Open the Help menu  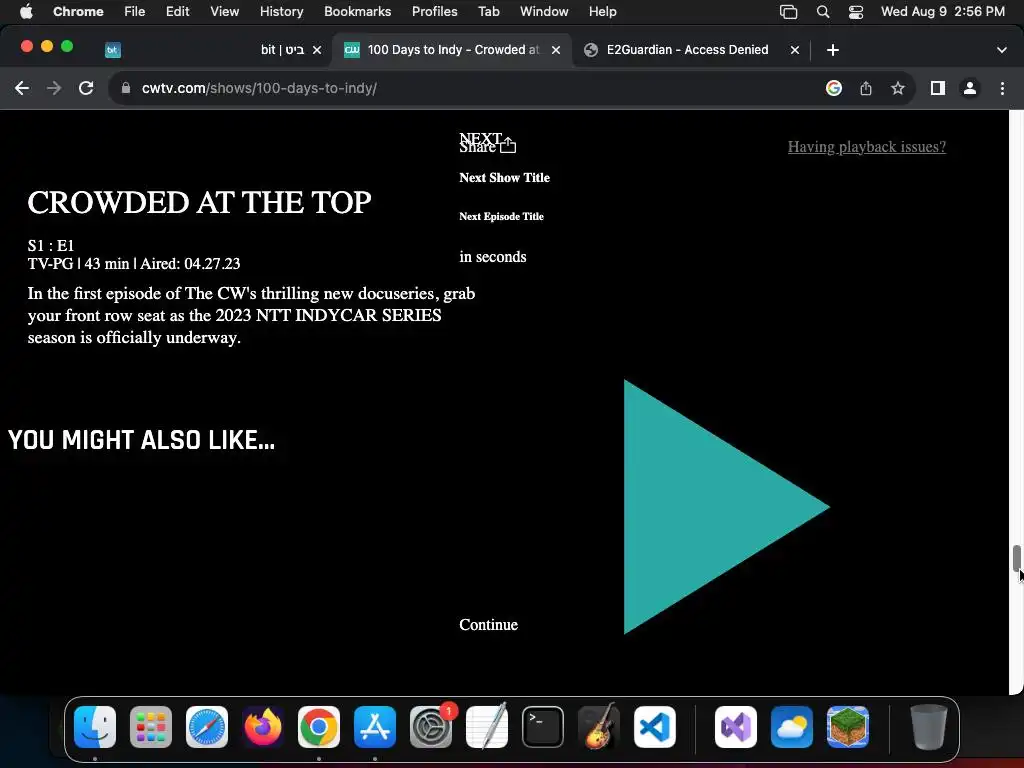[x=602, y=12]
